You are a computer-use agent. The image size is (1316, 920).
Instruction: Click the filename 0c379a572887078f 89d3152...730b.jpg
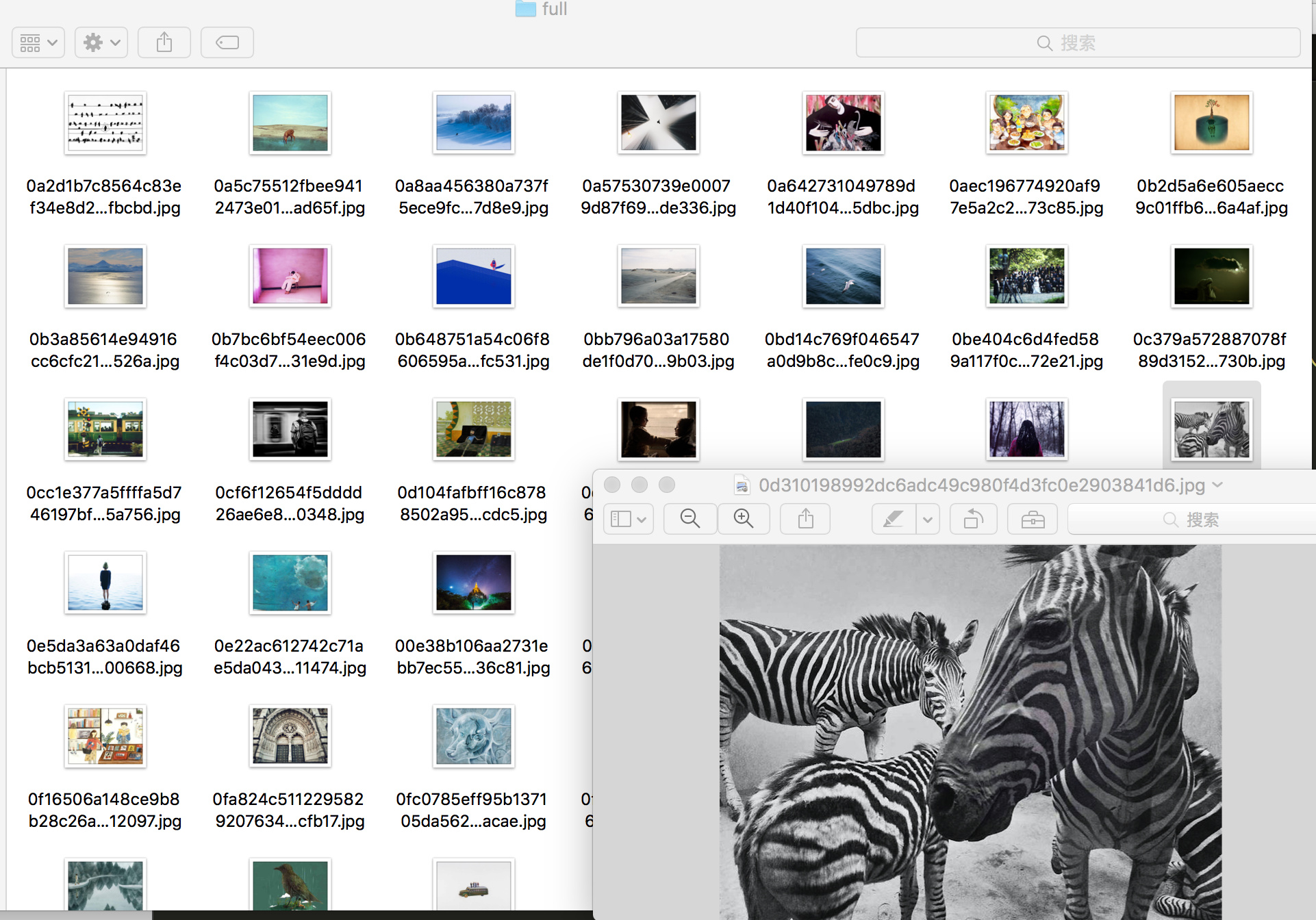click(1211, 350)
